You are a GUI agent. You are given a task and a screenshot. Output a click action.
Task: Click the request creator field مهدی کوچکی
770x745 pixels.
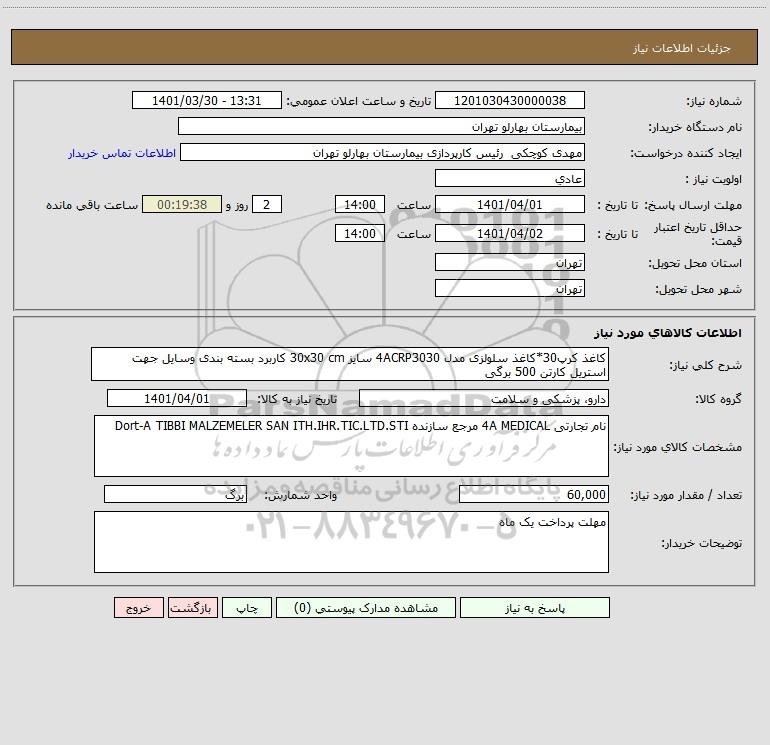click(x=383, y=153)
